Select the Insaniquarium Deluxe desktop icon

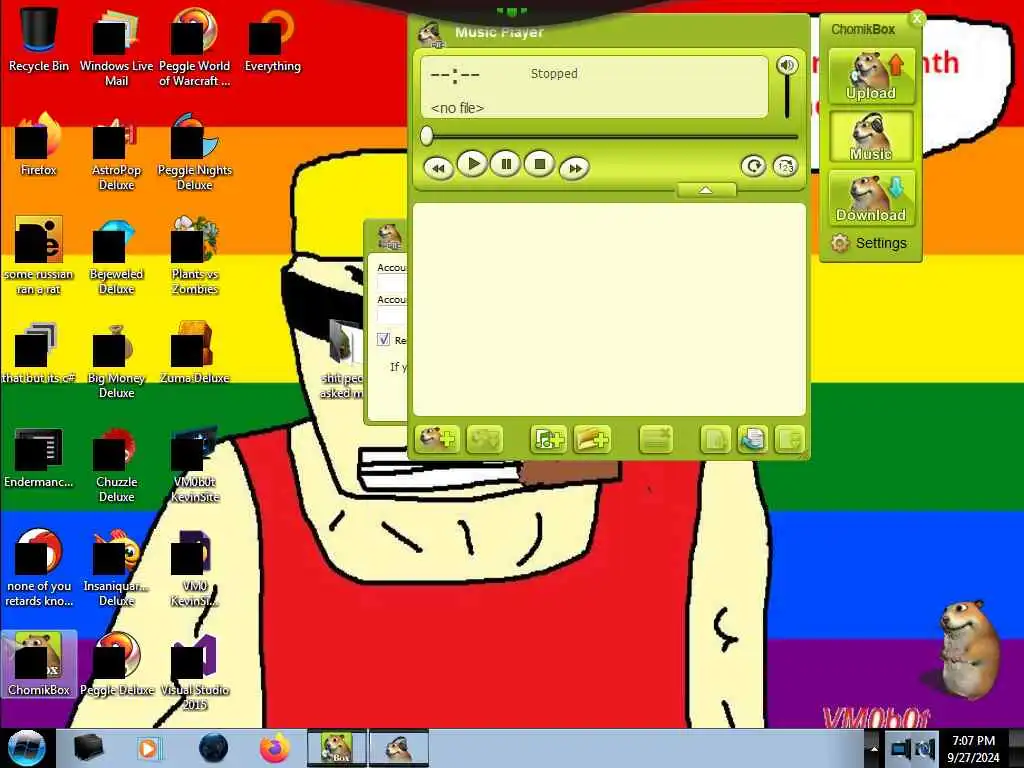click(116, 568)
